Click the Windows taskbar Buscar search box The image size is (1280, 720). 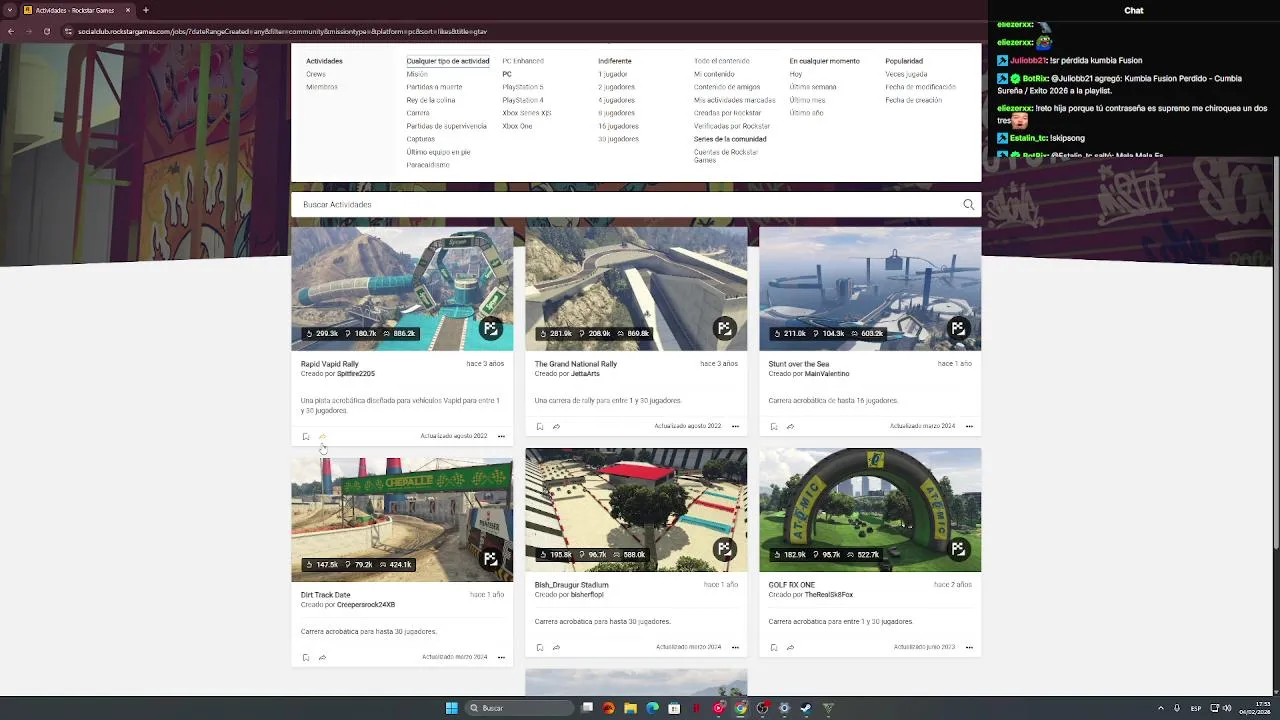(520, 708)
